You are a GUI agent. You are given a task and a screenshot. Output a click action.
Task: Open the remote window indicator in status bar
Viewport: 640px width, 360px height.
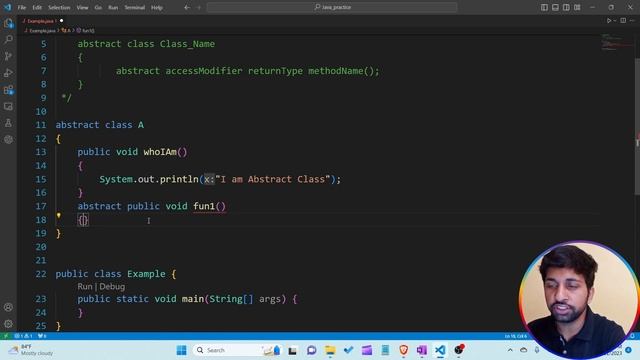pyautogui.click(x=6, y=336)
